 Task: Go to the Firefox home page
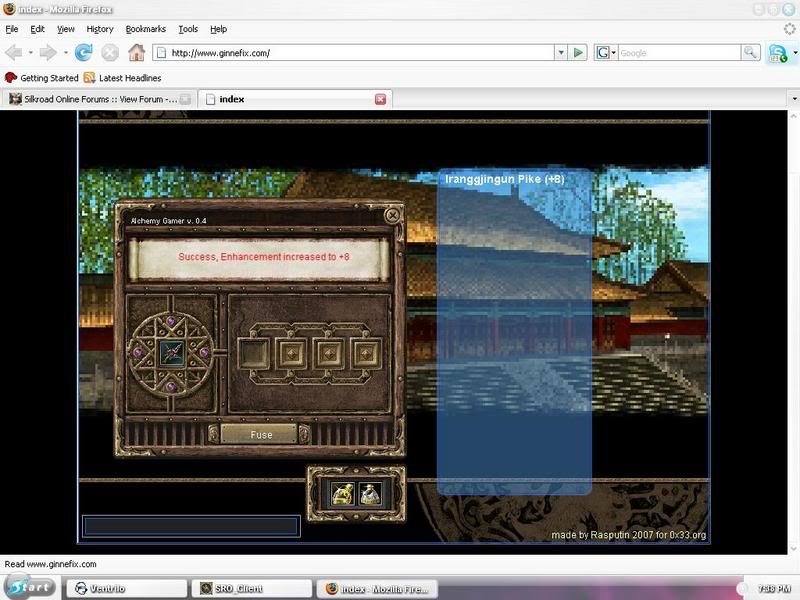pos(136,52)
